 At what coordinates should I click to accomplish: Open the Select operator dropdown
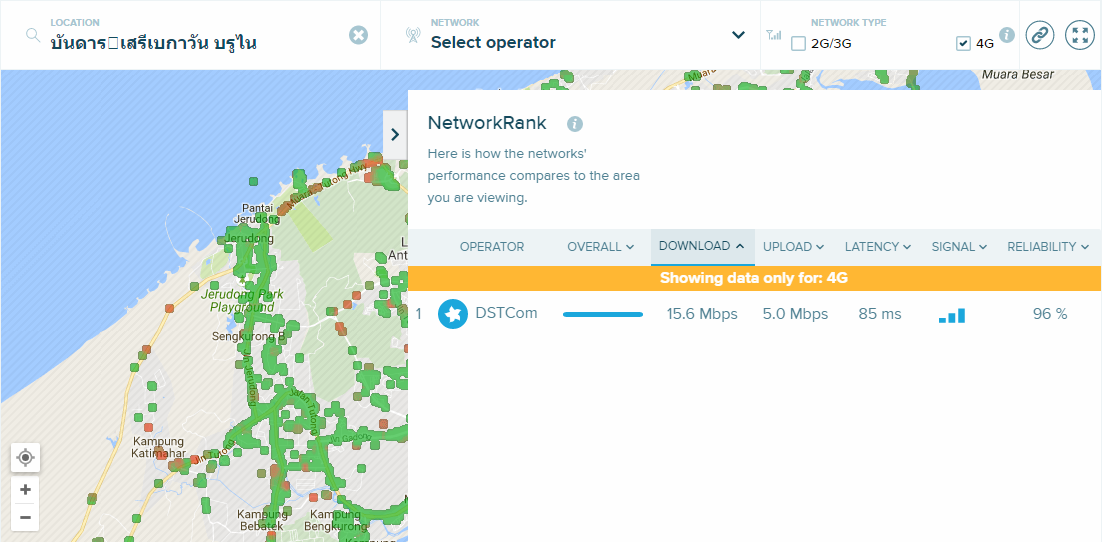pyautogui.click(x=738, y=34)
